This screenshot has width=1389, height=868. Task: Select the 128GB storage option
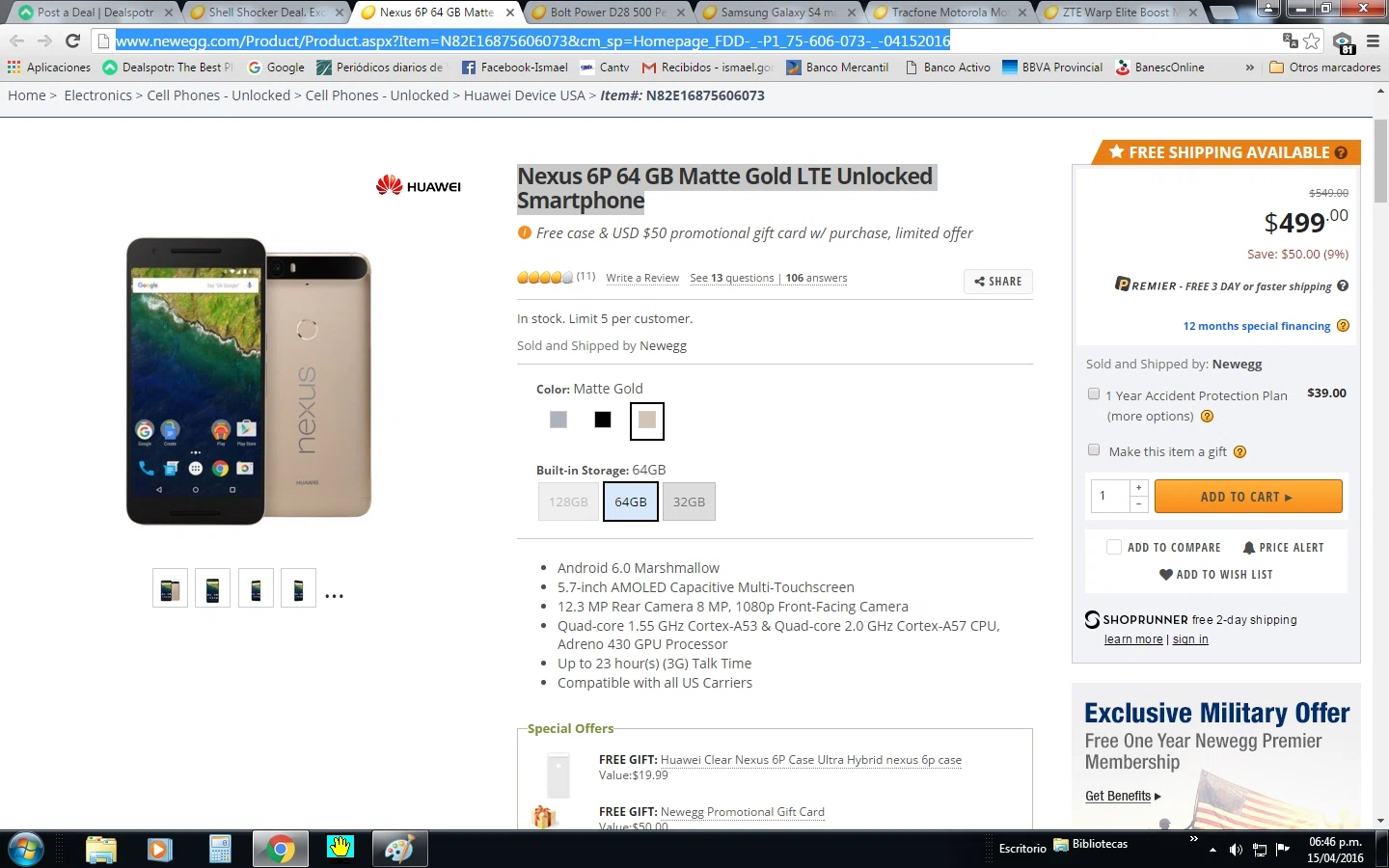click(x=568, y=502)
